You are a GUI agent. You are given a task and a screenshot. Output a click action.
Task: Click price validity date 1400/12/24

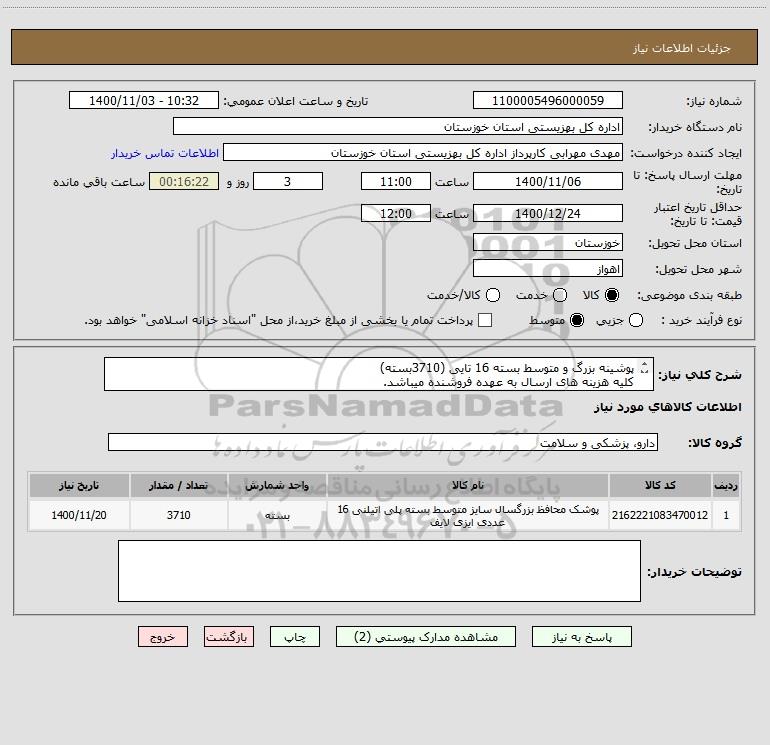pyautogui.click(x=548, y=213)
